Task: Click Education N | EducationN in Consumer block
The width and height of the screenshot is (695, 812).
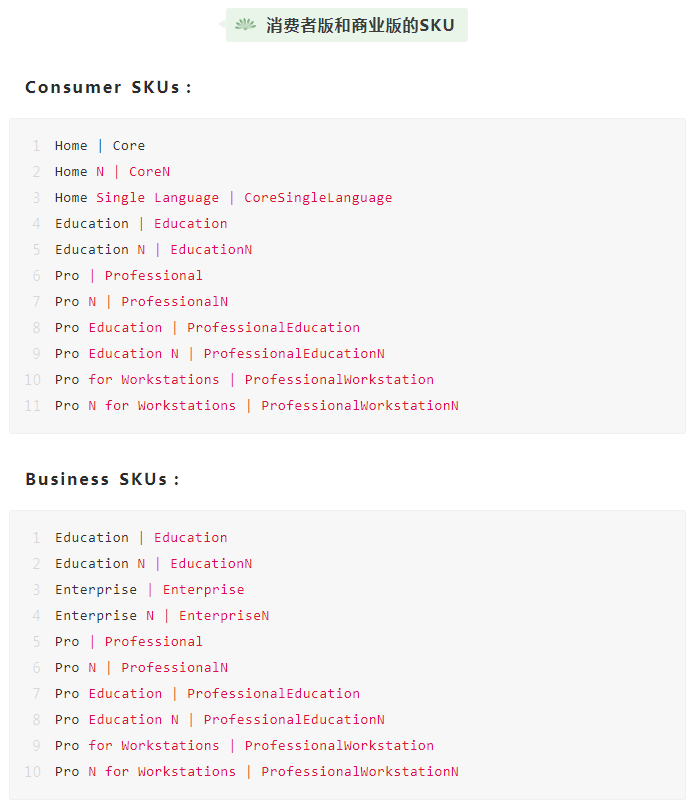Action: tap(153, 249)
